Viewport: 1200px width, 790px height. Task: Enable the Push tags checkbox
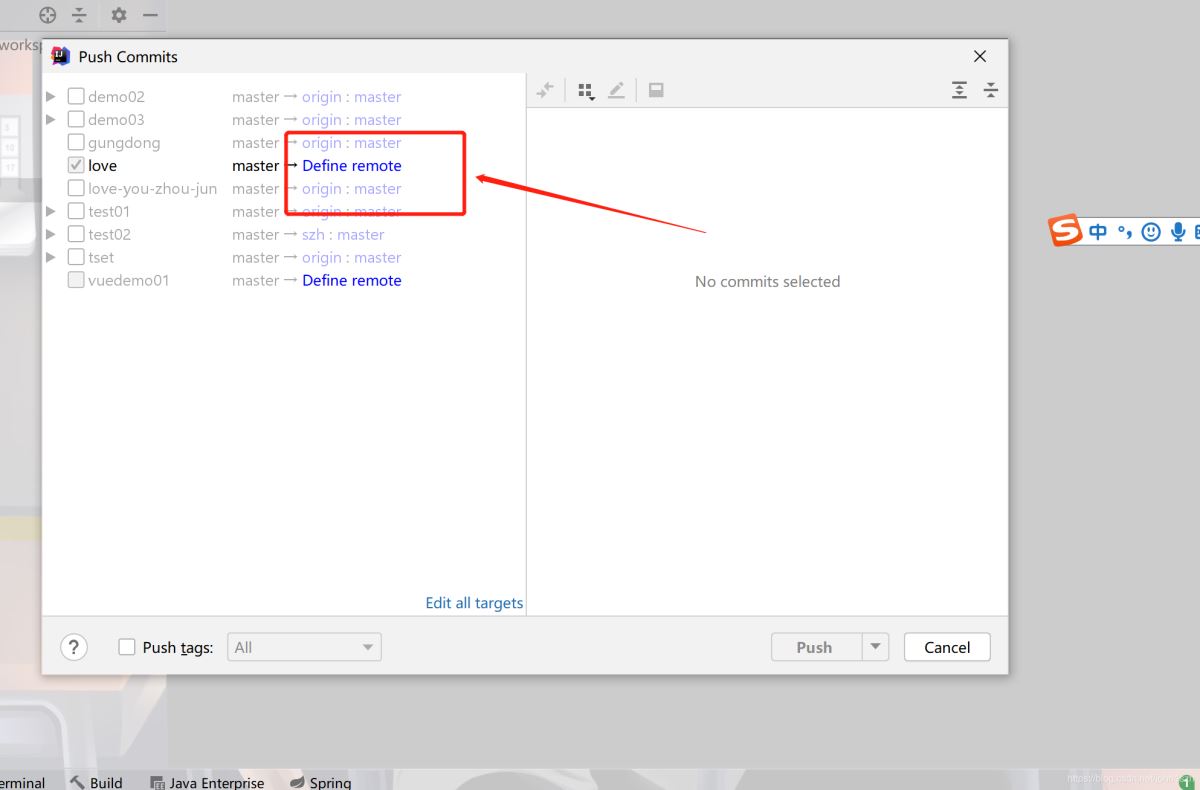(x=127, y=647)
